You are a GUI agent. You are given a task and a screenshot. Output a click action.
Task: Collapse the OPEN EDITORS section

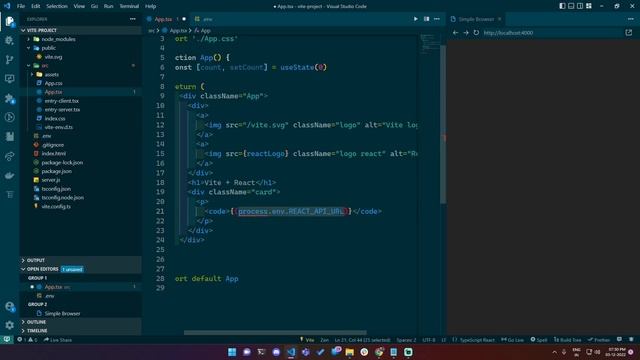pos(81,269)
